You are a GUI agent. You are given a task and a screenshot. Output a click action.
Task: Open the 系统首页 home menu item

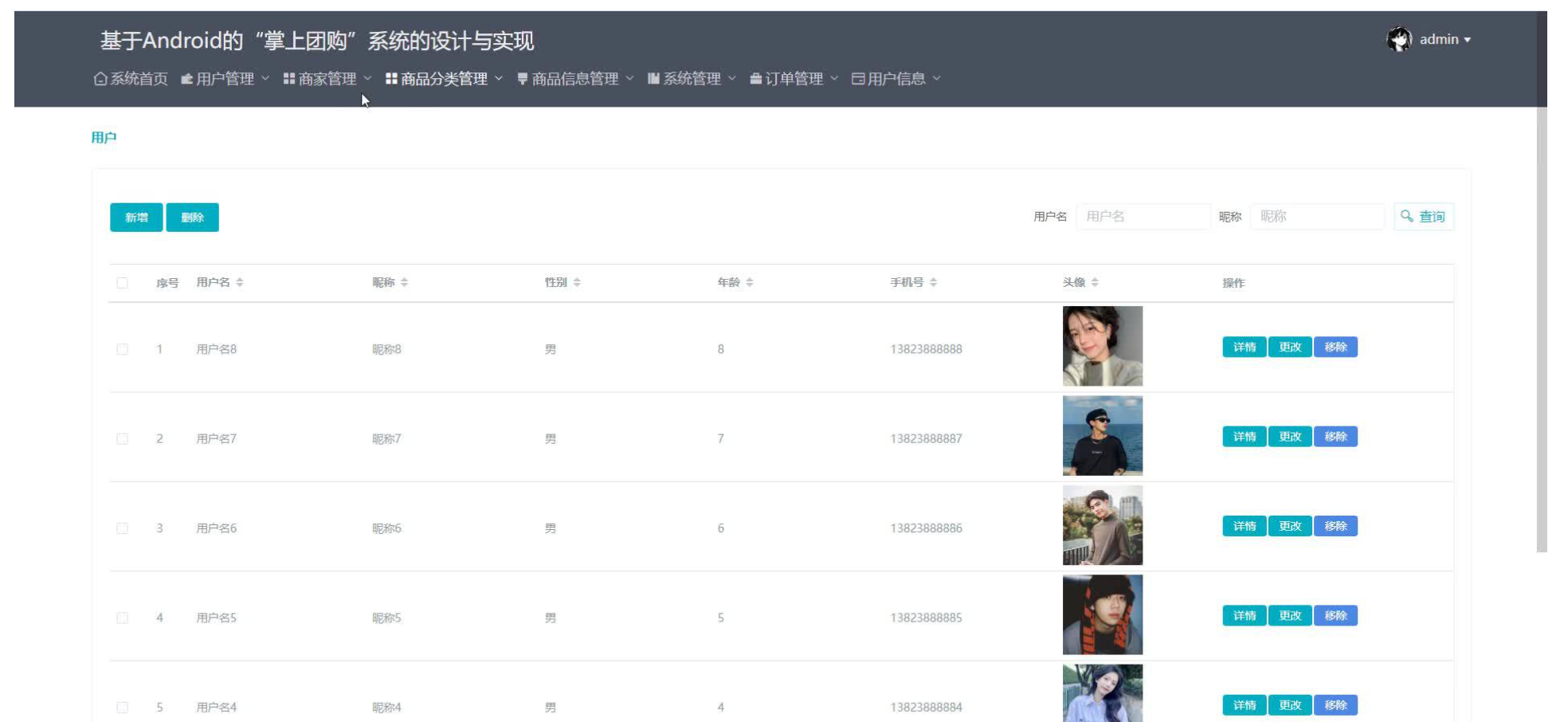coord(131,79)
